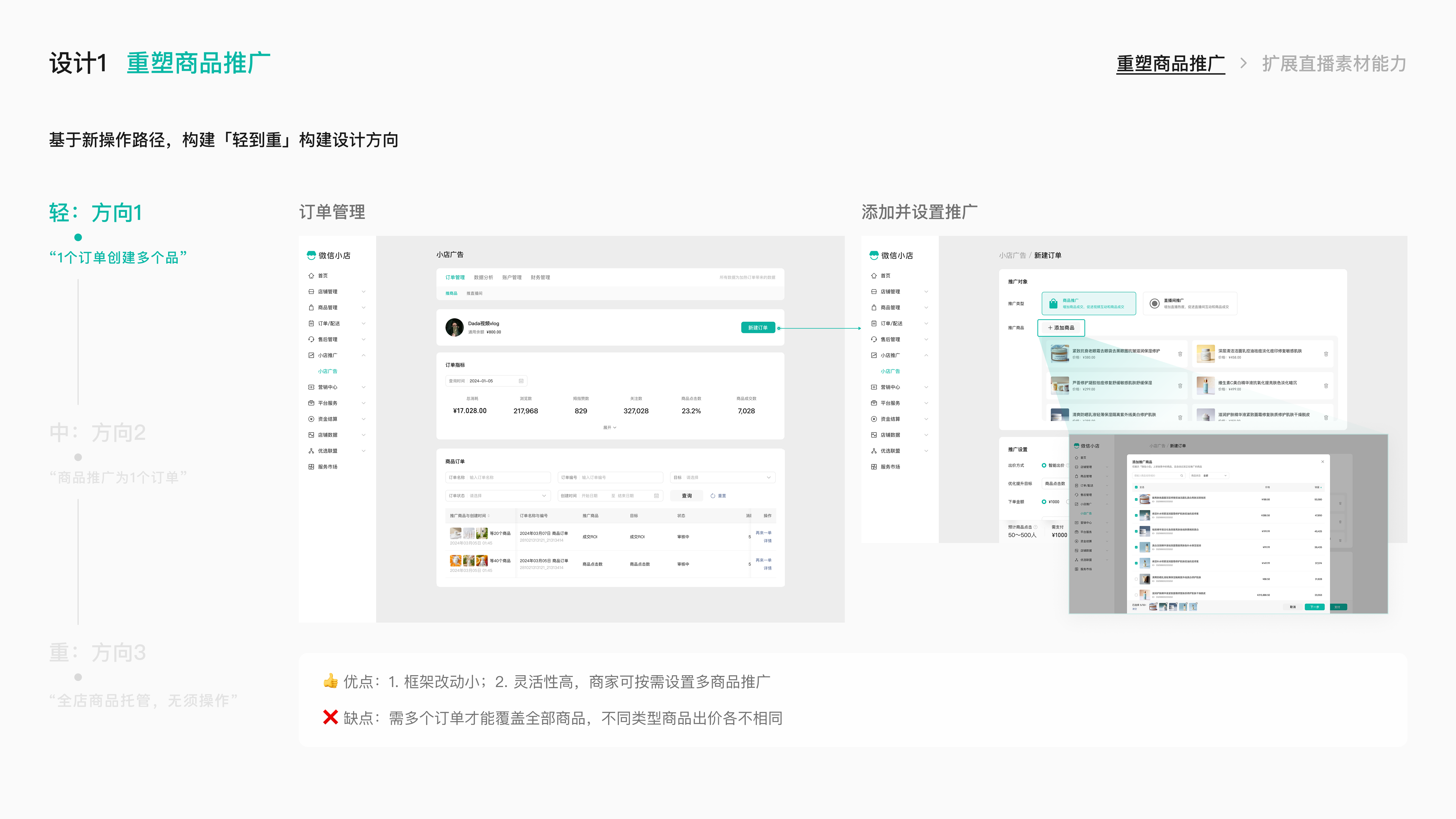Delete product 深层清洁洁面乳 via its trash icon
The width and height of the screenshot is (1456, 819).
pyautogui.click(x=1326, y=354)
